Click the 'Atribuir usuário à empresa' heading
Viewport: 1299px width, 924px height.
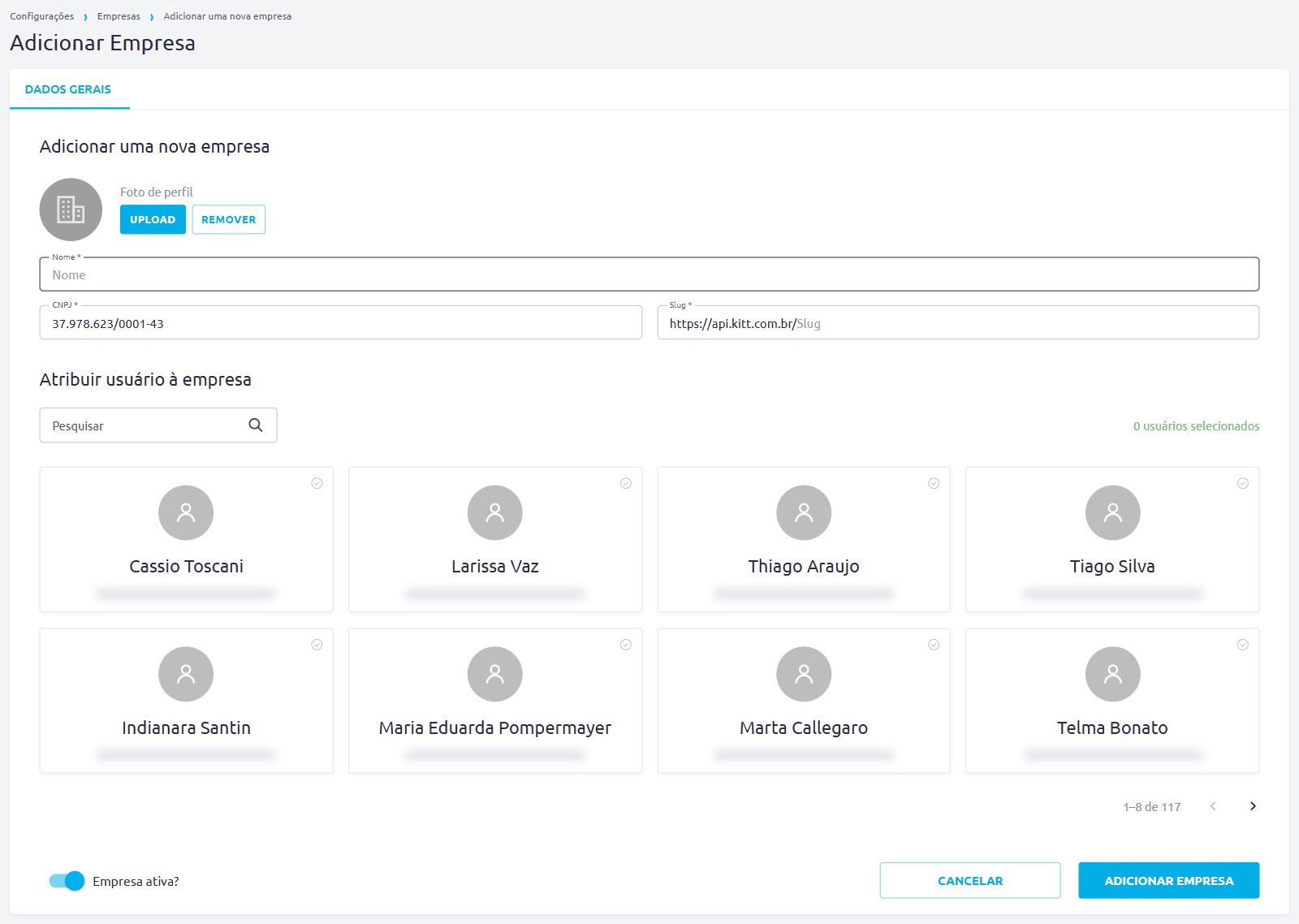click(145, 379)
